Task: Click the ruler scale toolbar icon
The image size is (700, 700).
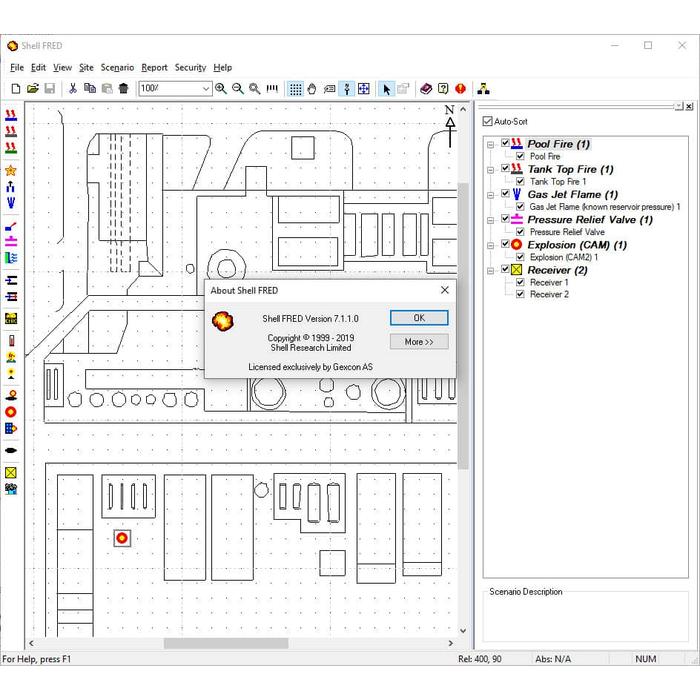Action: point(272,89)
